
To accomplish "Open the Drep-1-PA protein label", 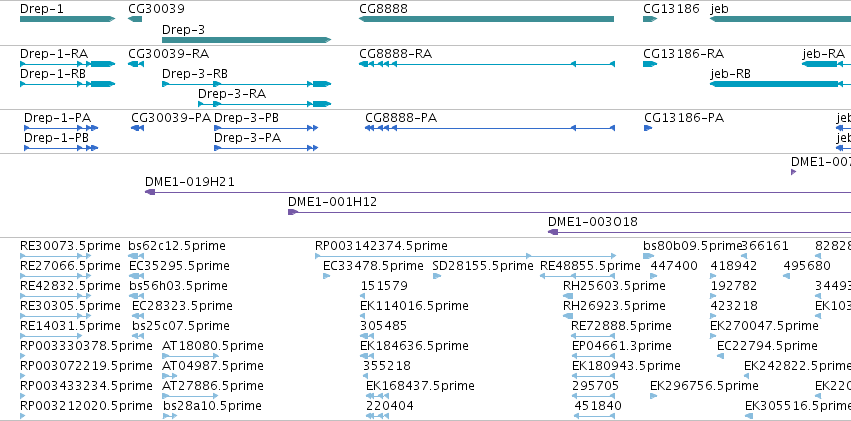I will [x=58, y=118].
